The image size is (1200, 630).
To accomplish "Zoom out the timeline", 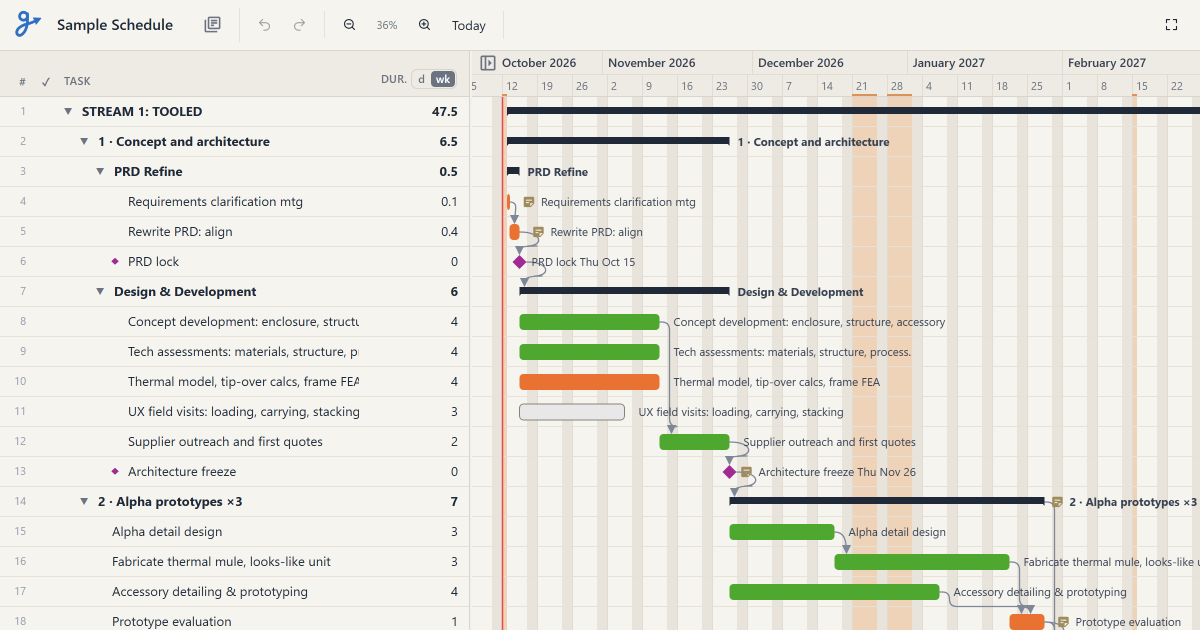I will pos(350,25).
